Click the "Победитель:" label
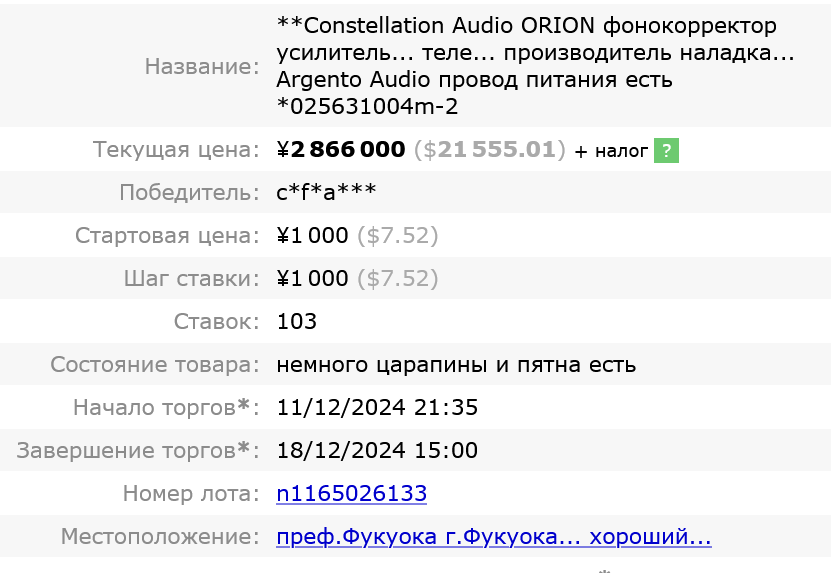Image resolution: width=832 pixels, height=573 pixels. pyautogui.click(x=189, y=192)
